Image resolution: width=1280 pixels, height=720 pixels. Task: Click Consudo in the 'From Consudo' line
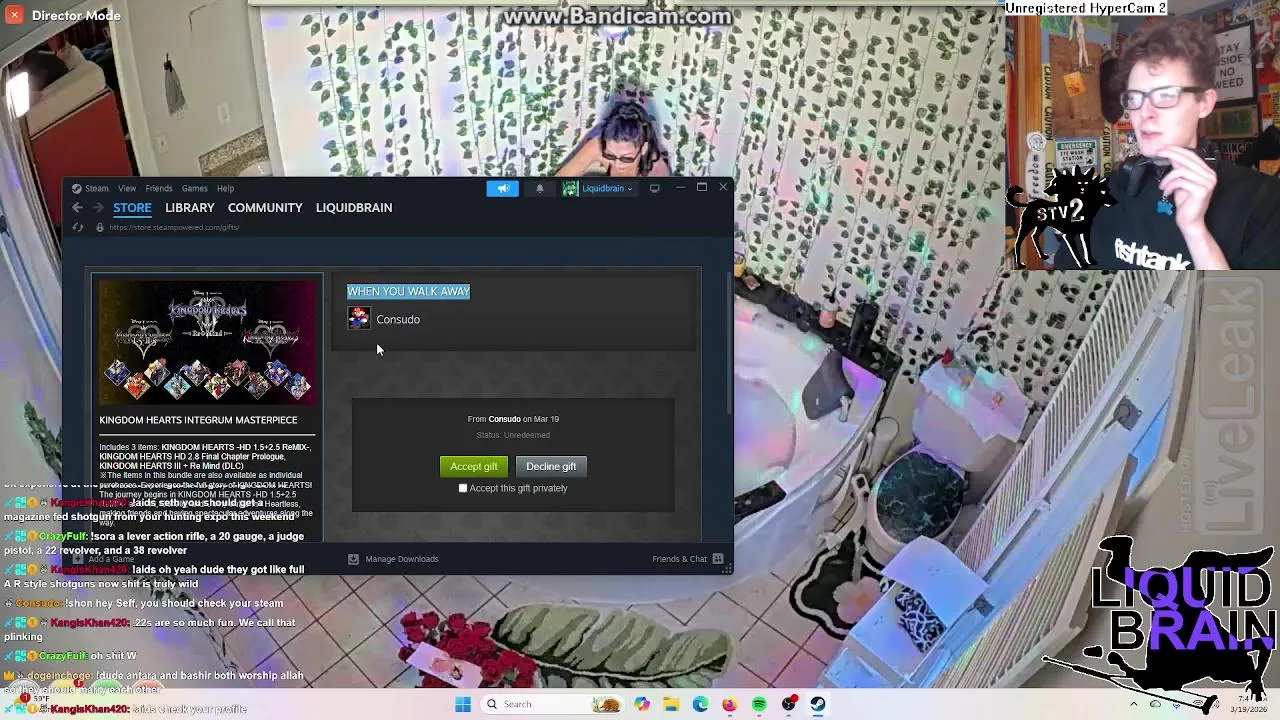click(x=504, y=419)
